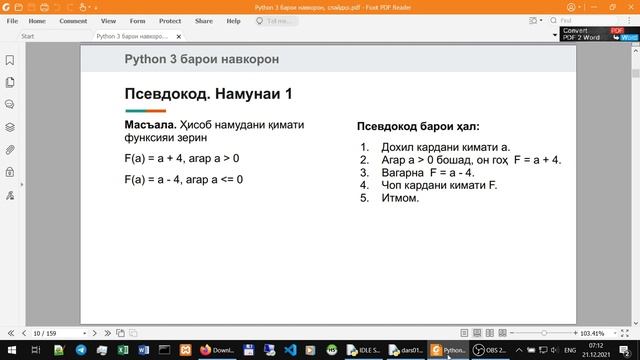Open Telegram from the taskbar
This screenshot has height=360, width=640.
click(x=81, y=350)
